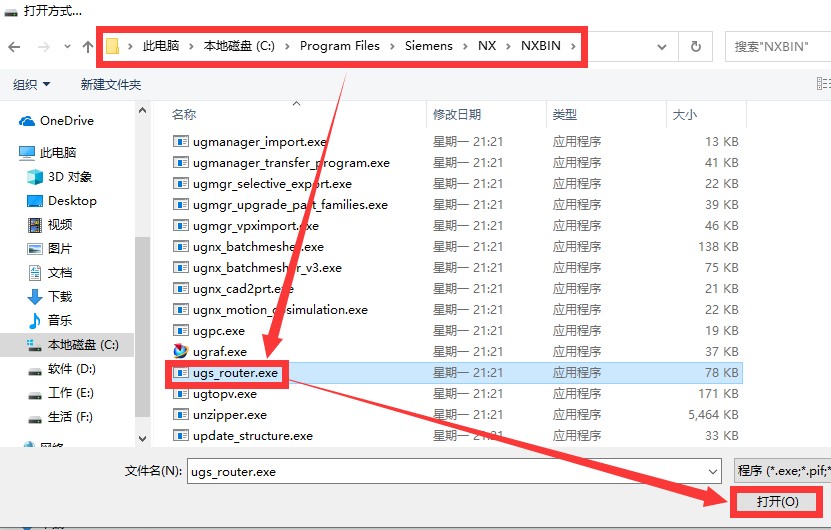Open 3D 对象 in the sidebar

click(x=59, y=176)
